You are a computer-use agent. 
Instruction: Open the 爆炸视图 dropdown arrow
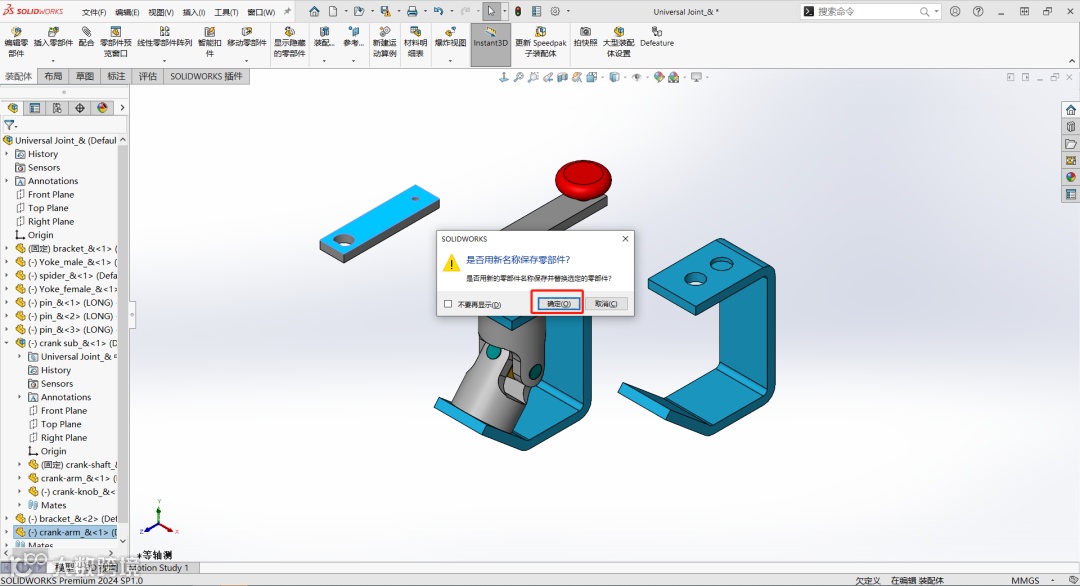pos(450,61)
